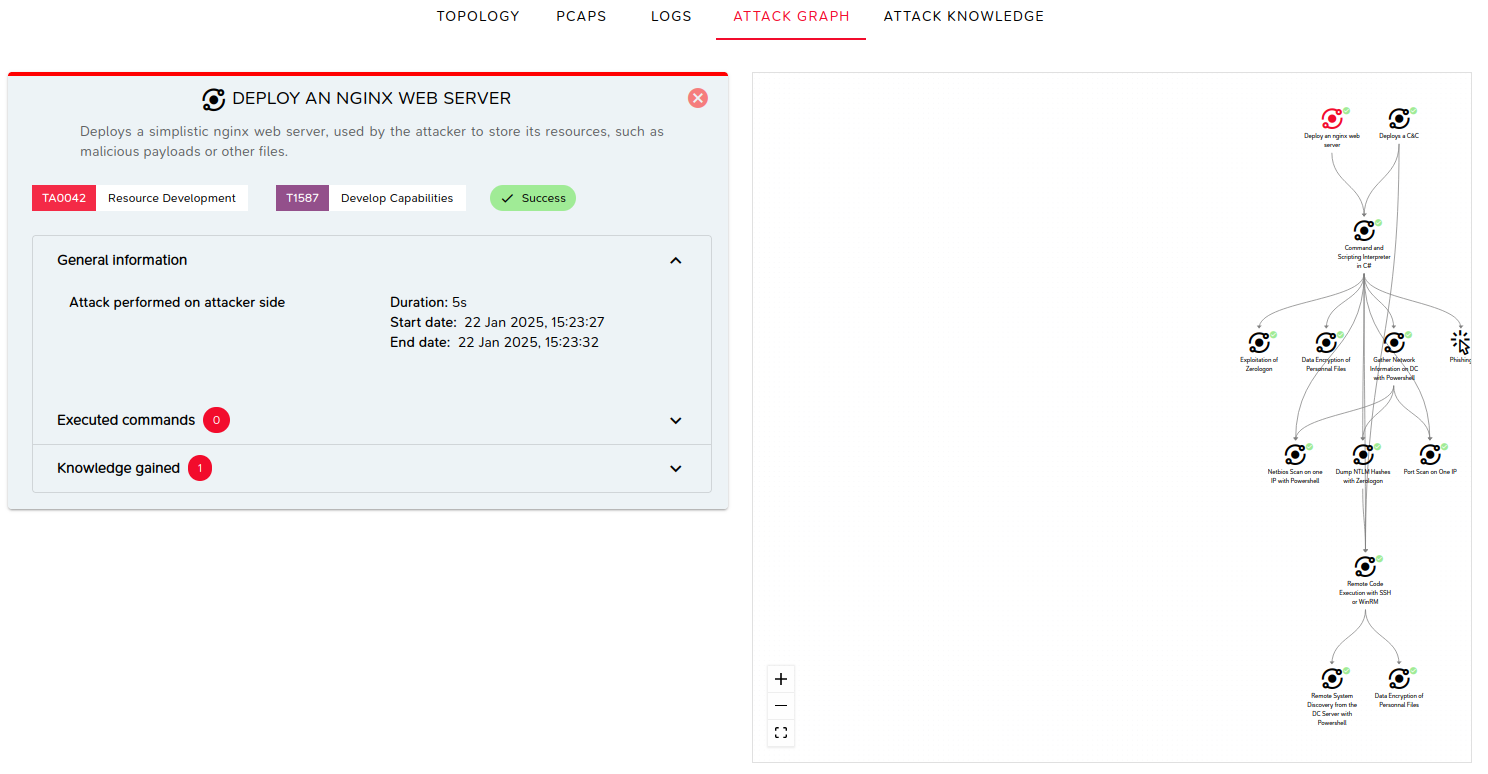This screenshot has height=774, width=1488.
Task: Zoom out of the attack graph
Action: tap(781, 706)
